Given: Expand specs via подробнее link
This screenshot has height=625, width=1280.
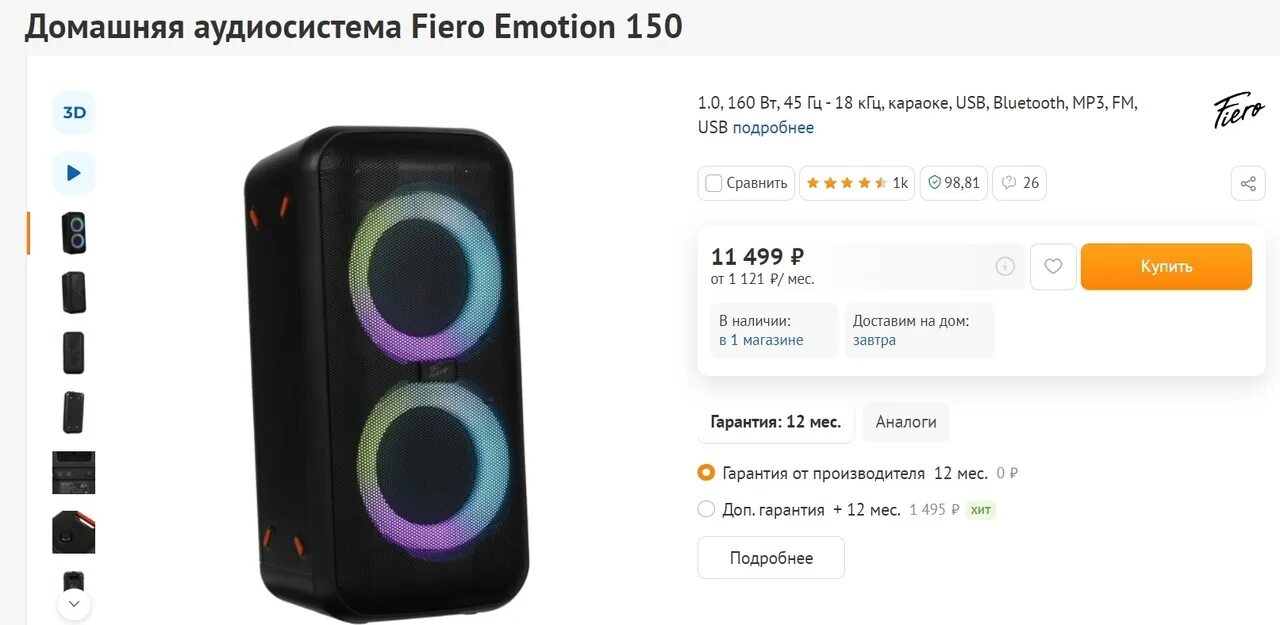Looking at the screenshot, I should click(773, 128).
